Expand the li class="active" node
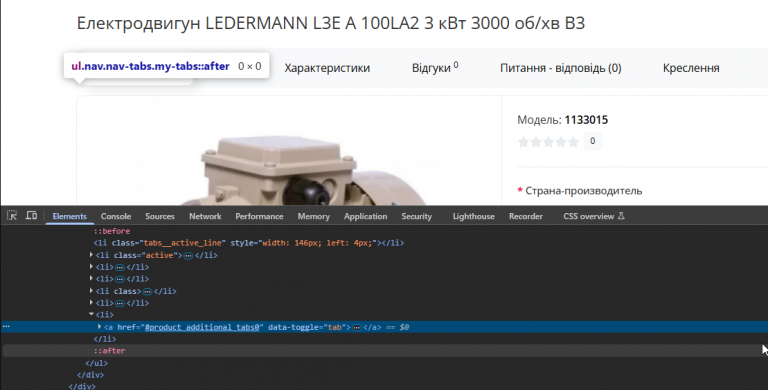 pos(92,255)
